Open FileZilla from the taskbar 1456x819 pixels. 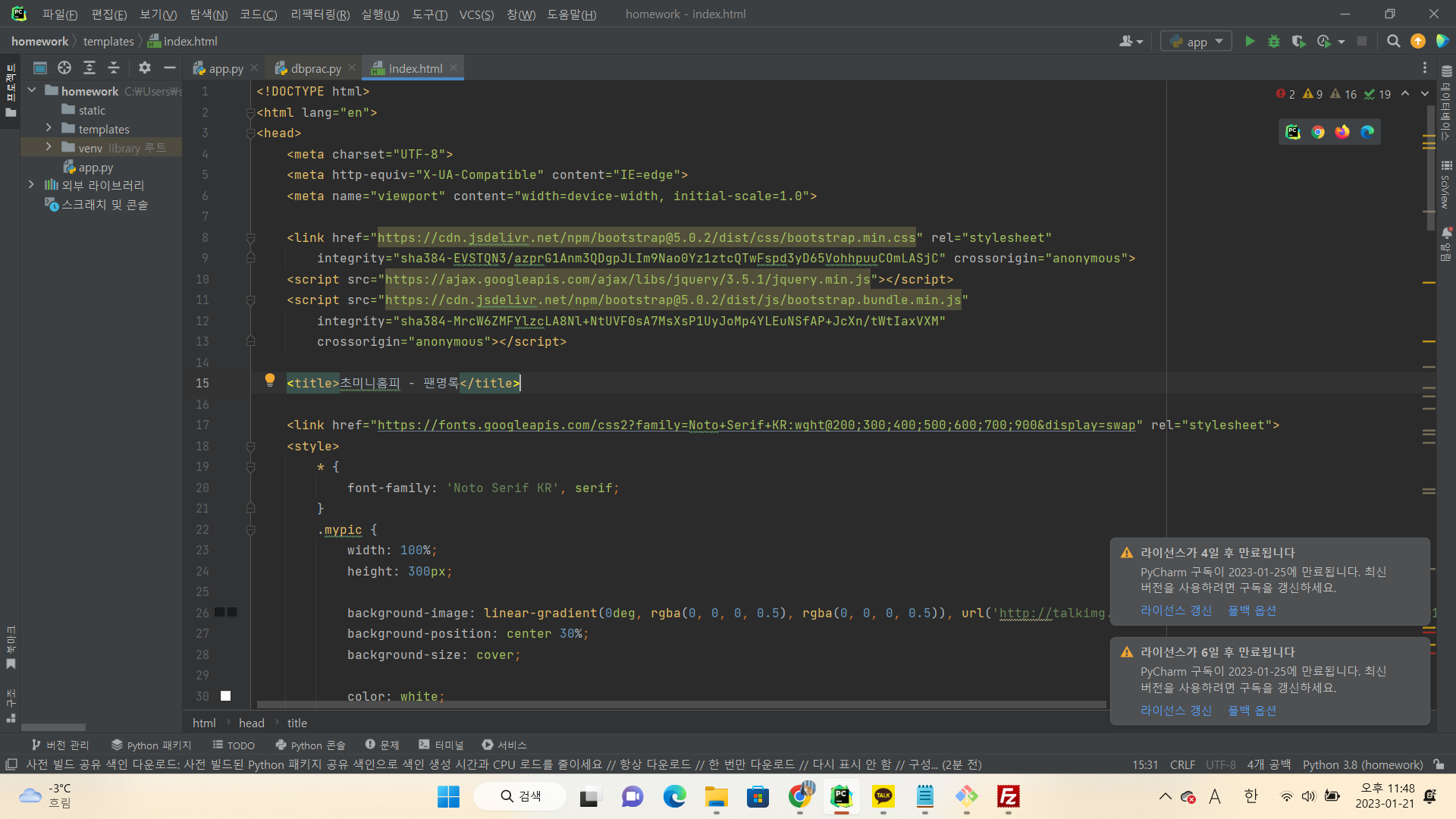click(1008, 796)
